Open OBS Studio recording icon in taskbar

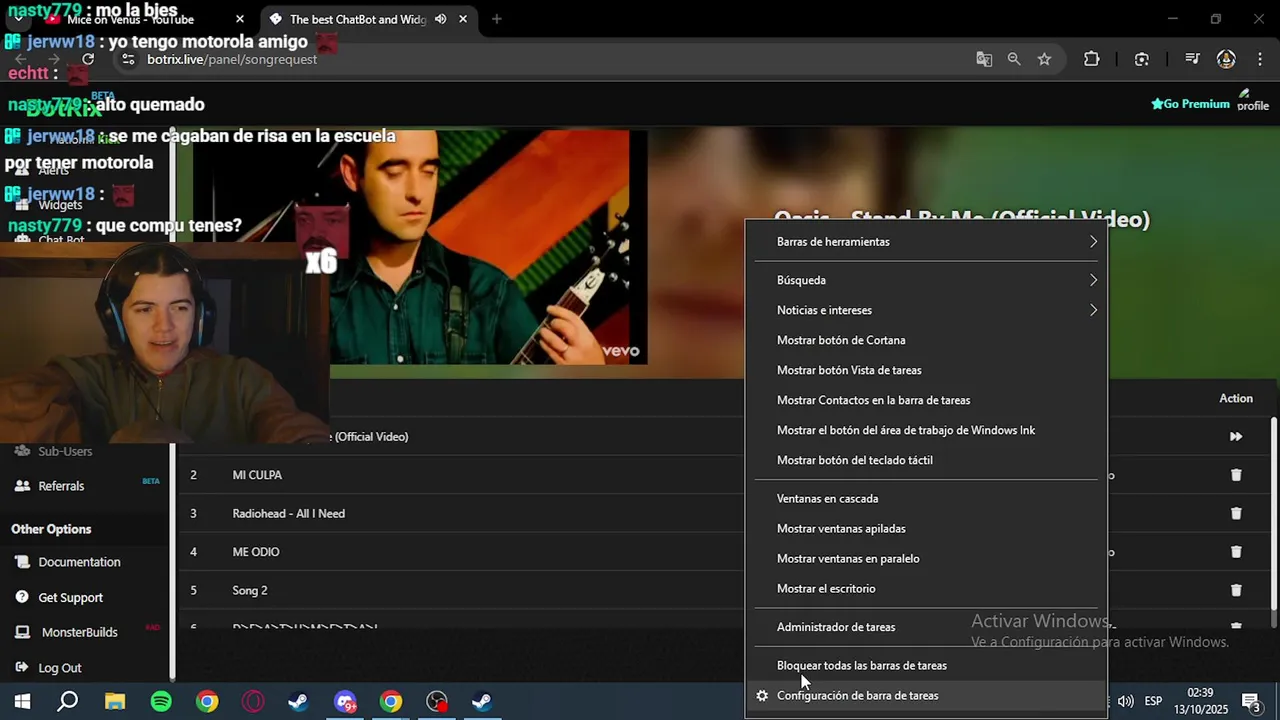point(437,702)
